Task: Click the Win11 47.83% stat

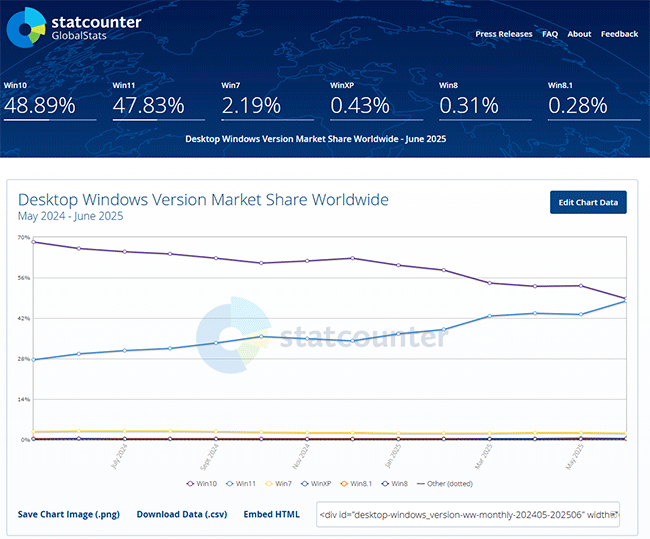Action: tap(158, 101)
